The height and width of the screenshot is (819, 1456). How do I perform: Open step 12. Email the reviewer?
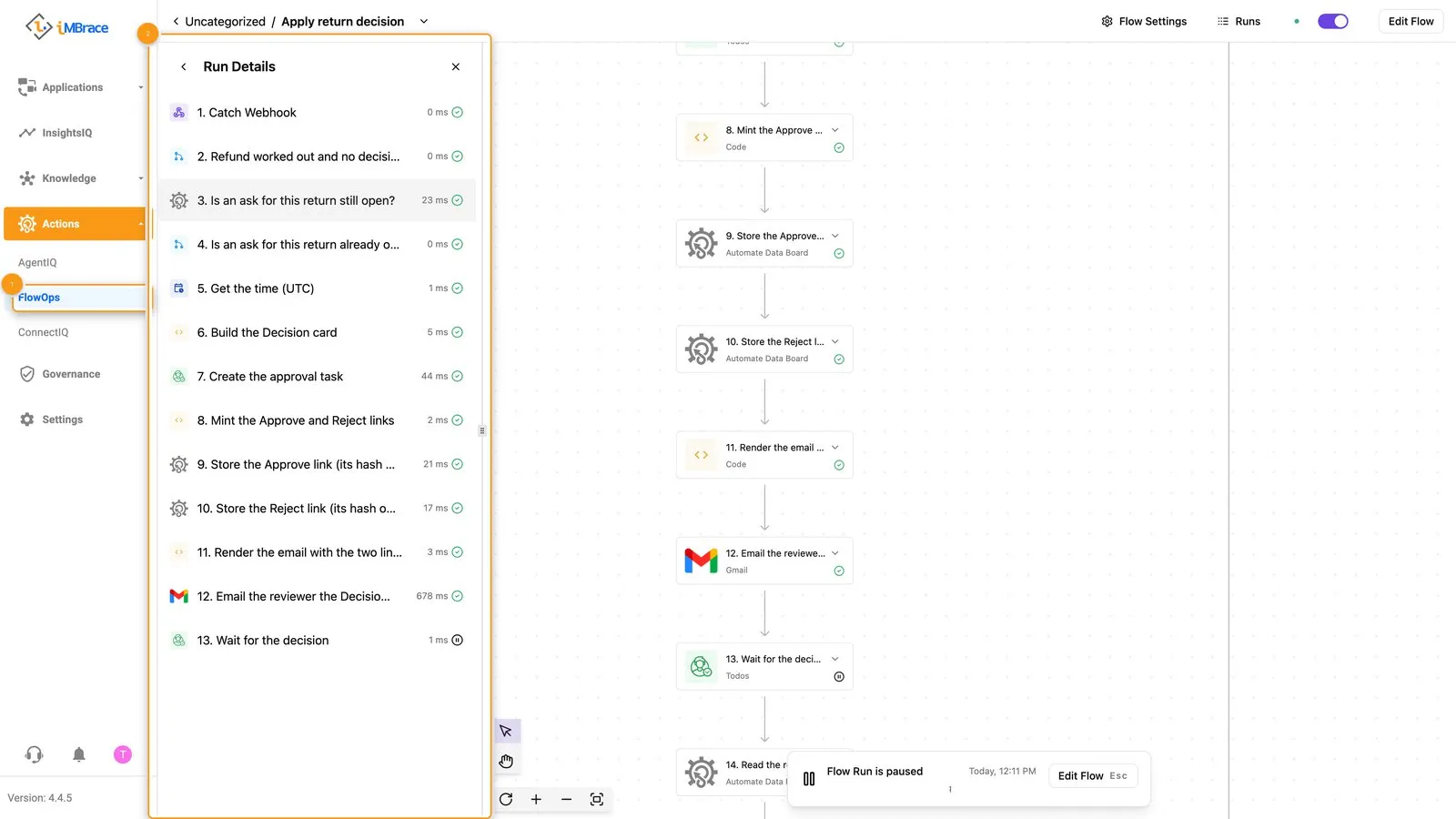pos(317,597)
